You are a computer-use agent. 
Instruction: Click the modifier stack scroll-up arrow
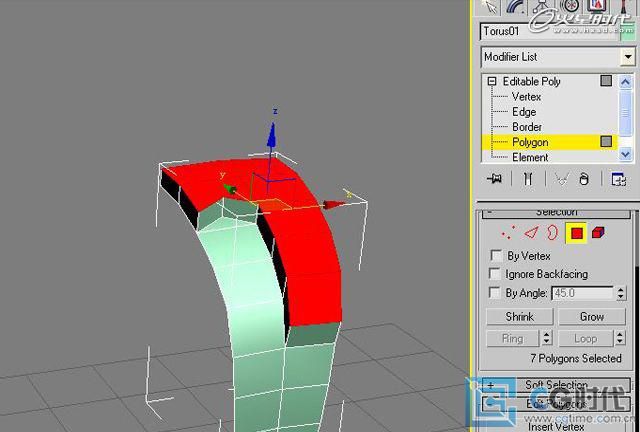tap(626, 82)
